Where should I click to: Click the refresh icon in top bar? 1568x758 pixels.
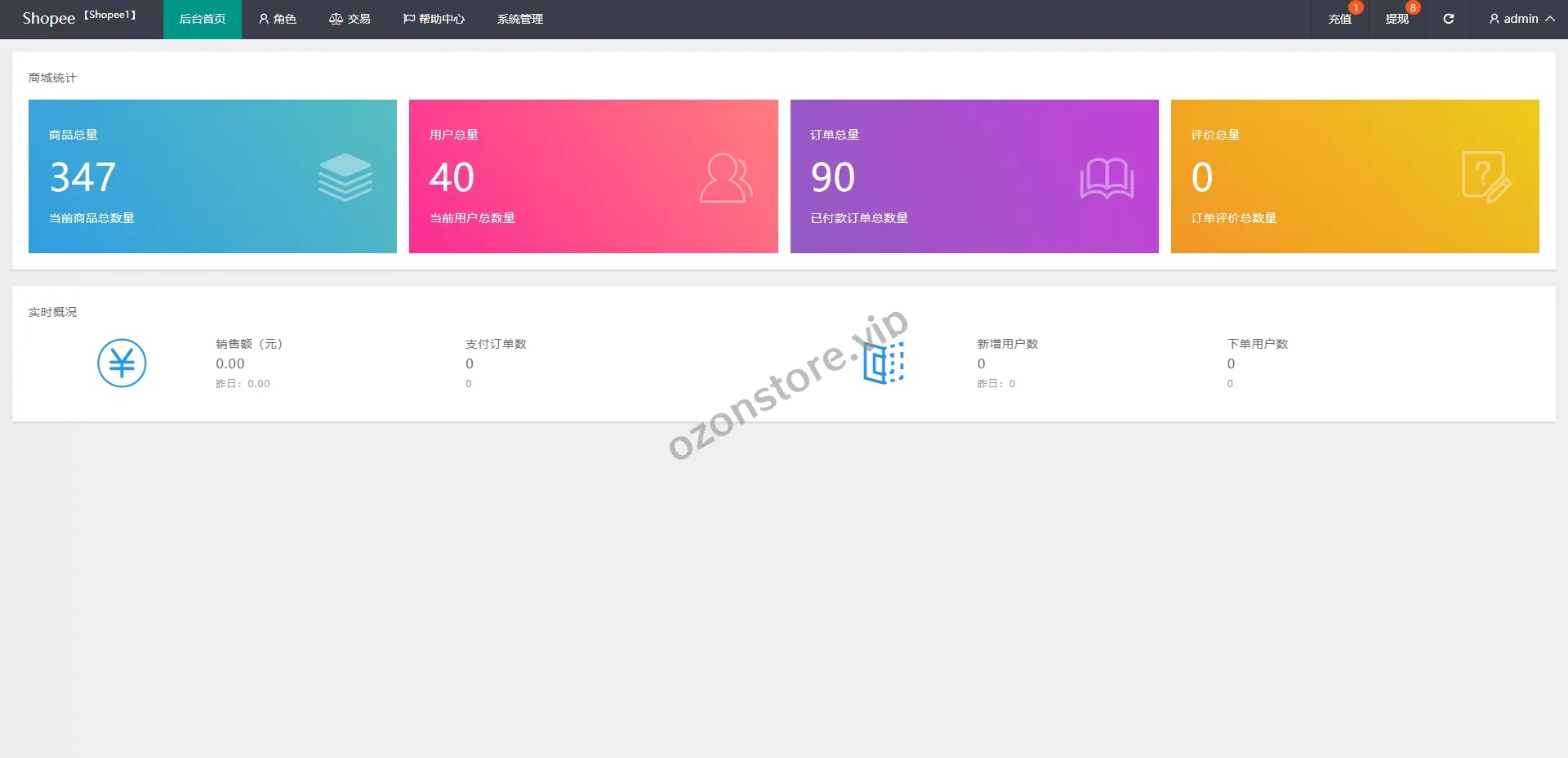click(x=1448, y=19)
